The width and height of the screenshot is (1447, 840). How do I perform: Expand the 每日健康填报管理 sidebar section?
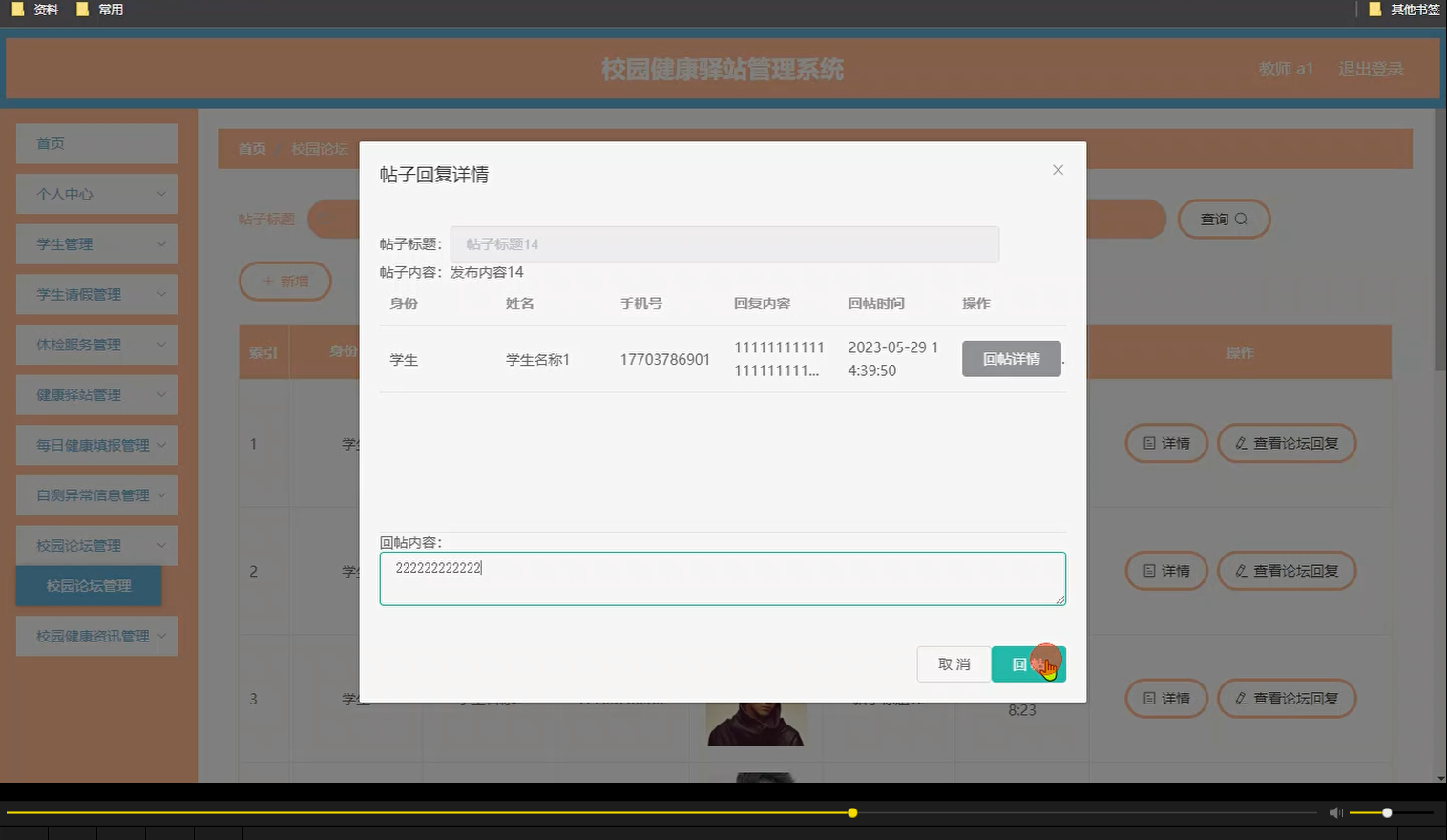(95, 444)
